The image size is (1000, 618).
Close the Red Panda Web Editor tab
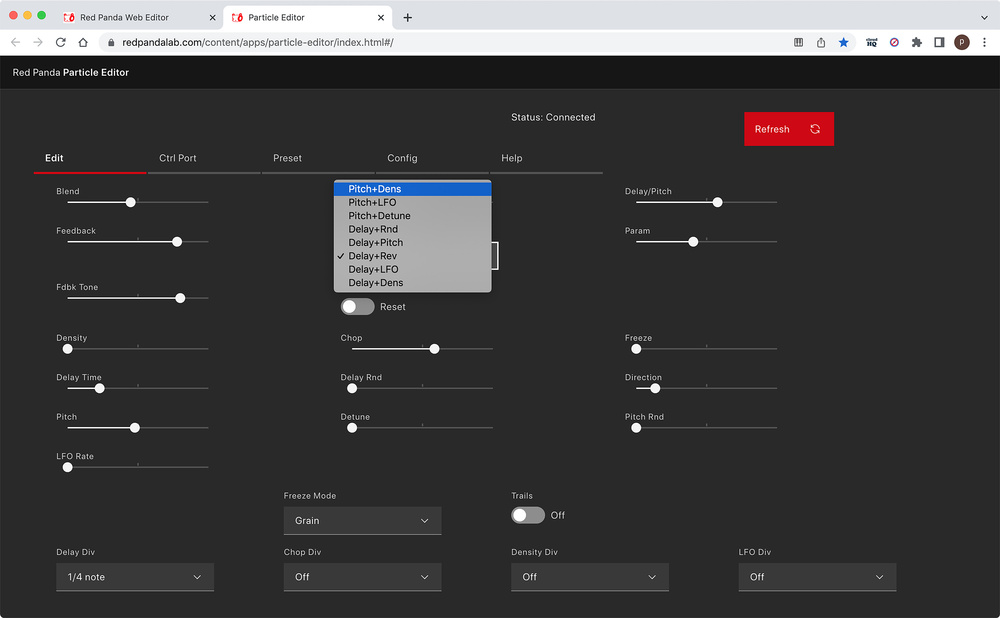pos(212,17)
